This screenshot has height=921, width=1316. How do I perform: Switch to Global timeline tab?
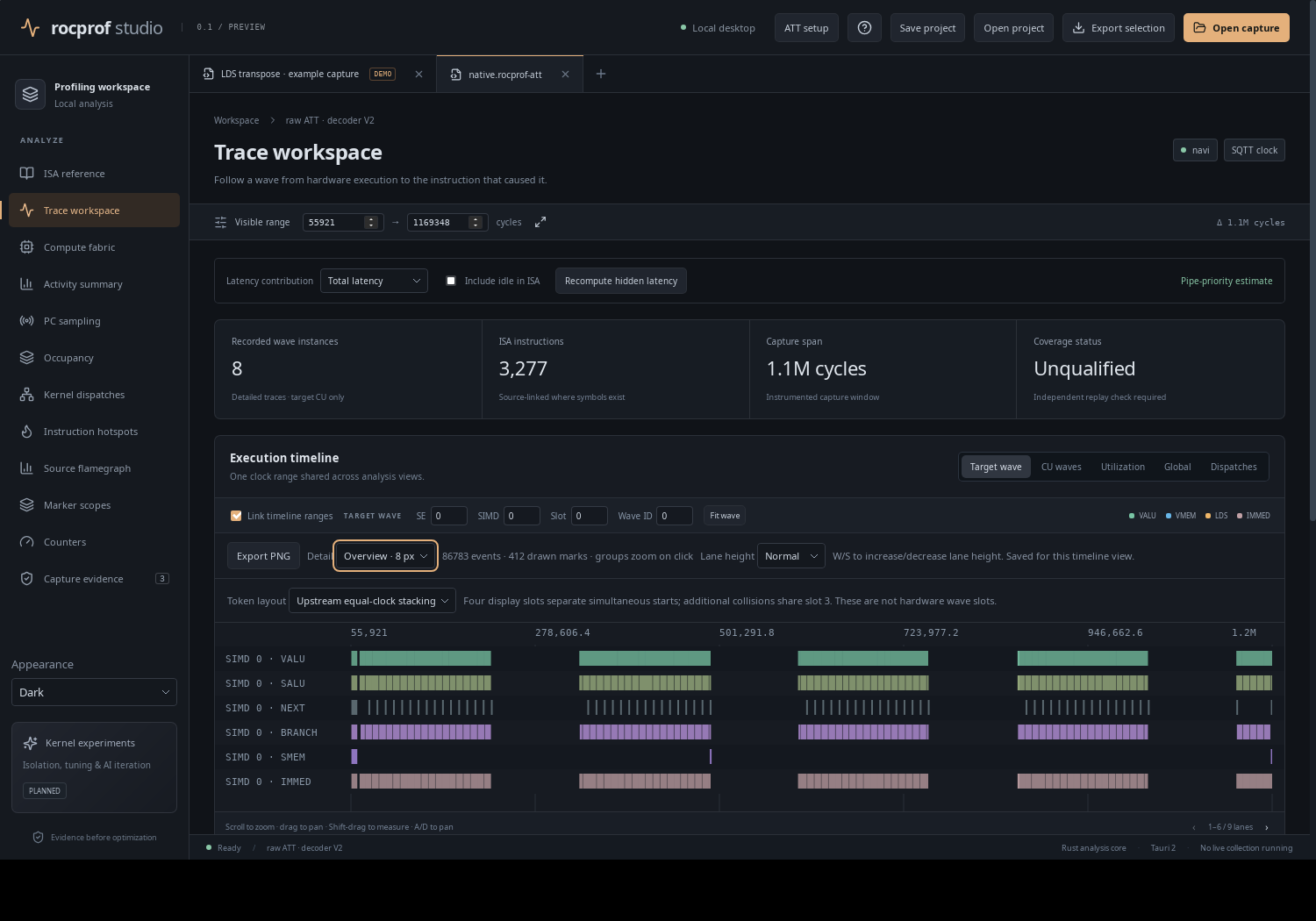[1177, 467]
